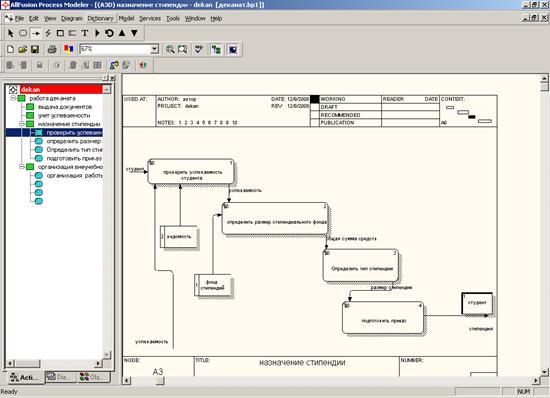Select подготовить приказ tree item
Viewport: 550px width, 398px height.
pyautogui.click(x=74, y=158)
